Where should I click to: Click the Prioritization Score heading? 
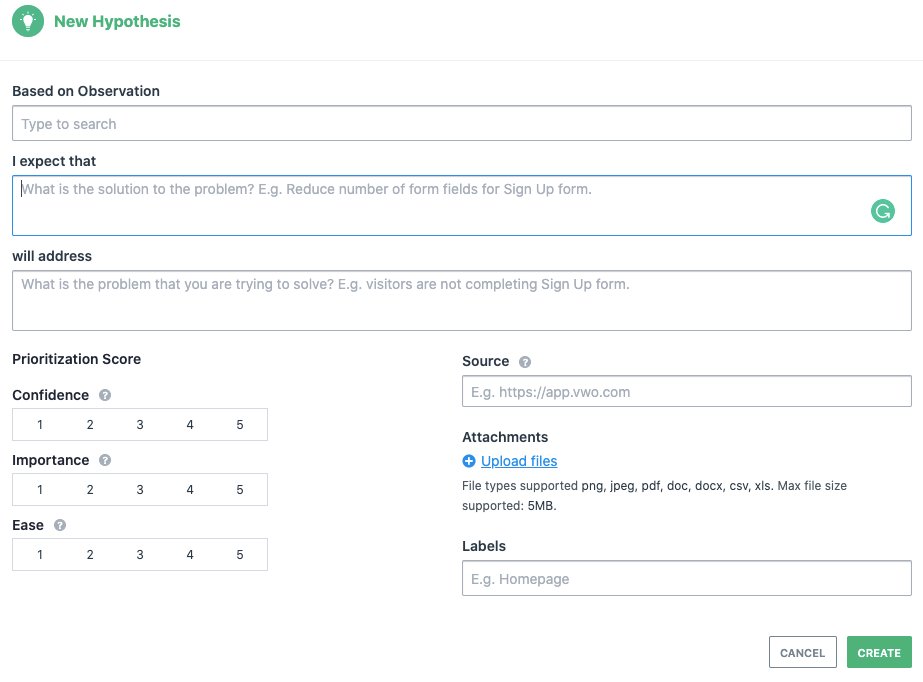coord(77,359)
